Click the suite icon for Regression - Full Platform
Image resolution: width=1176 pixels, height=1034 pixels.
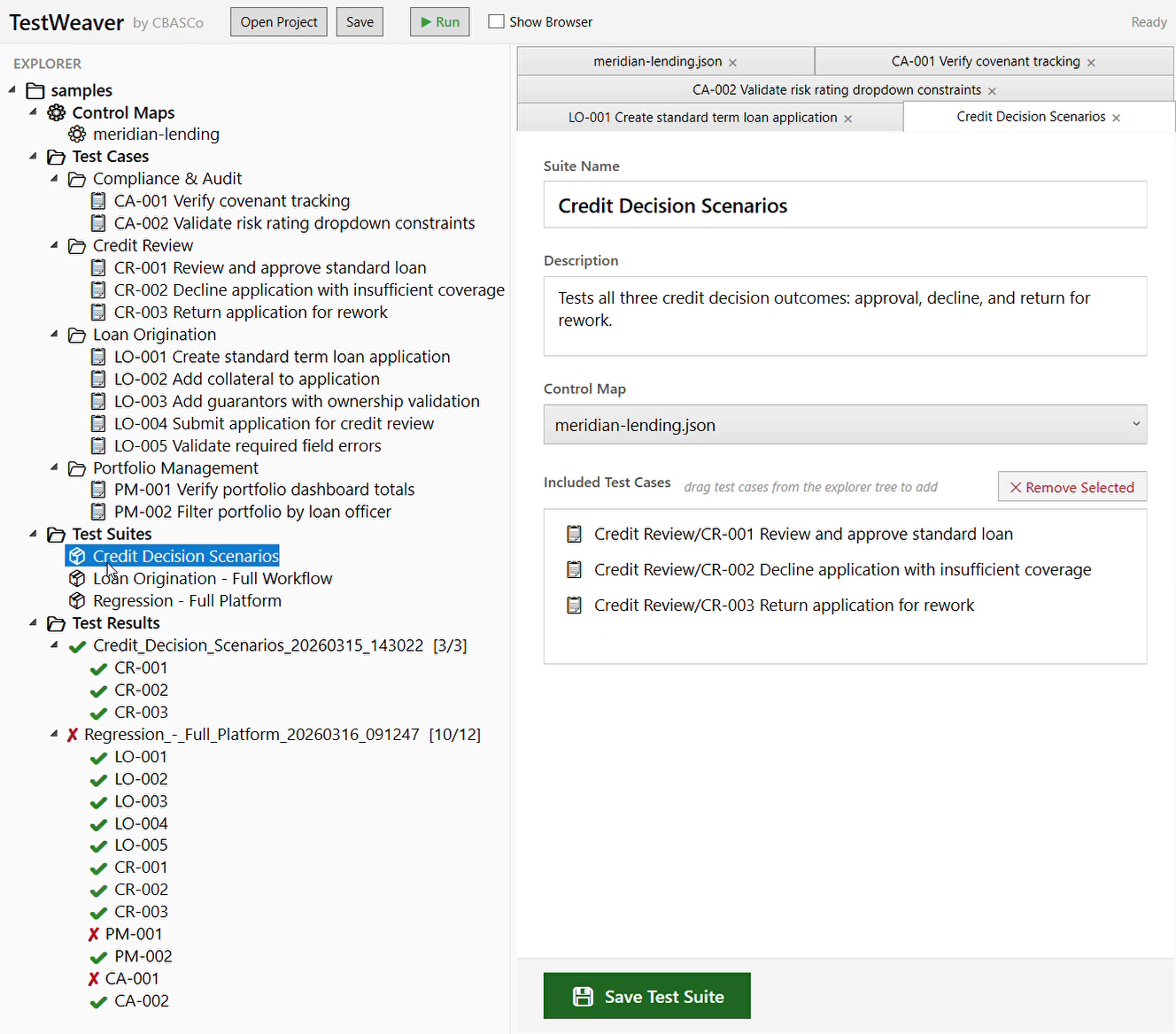point(77,600)
